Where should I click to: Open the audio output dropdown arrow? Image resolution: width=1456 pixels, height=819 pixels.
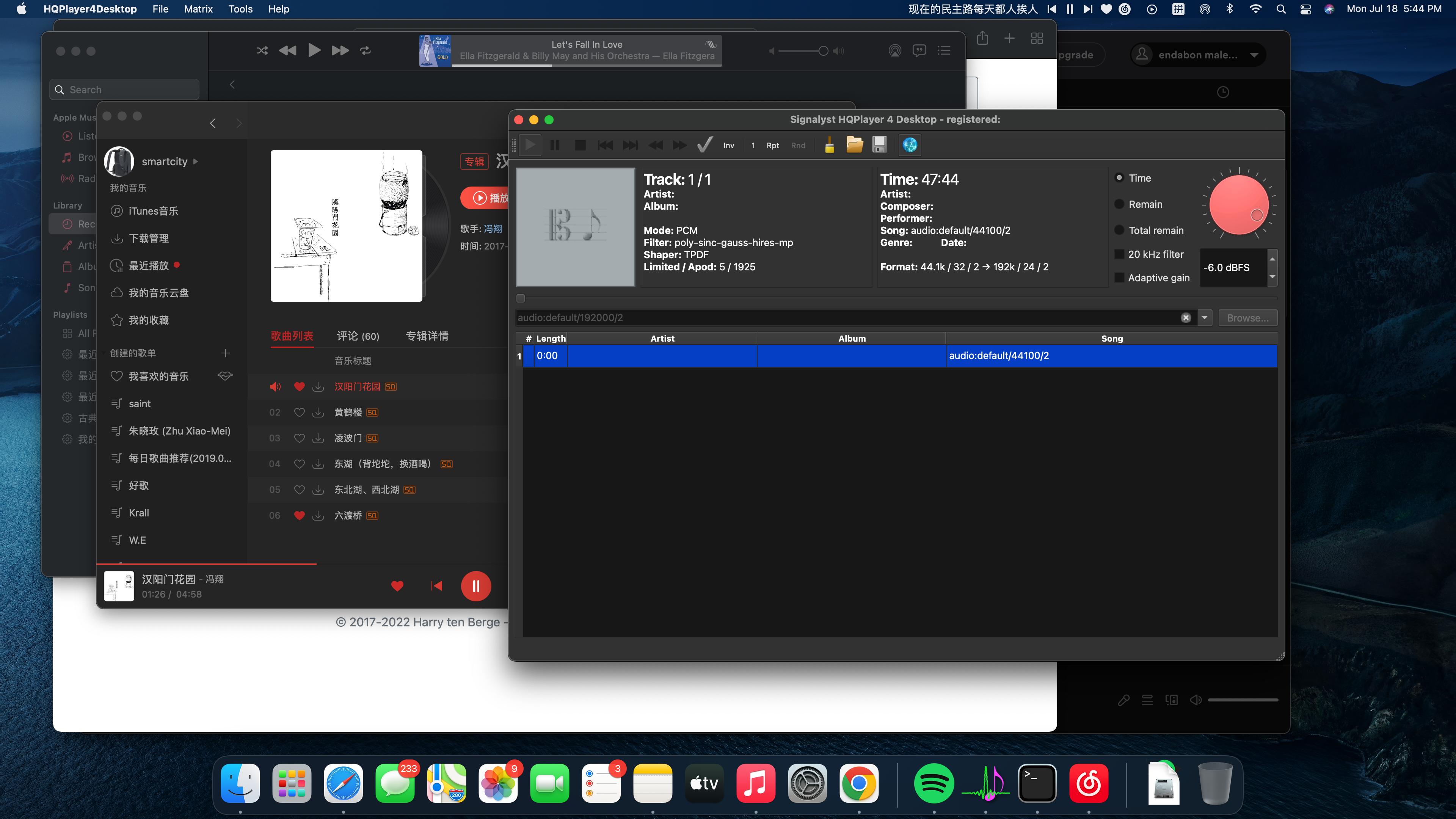(1205, 317)
